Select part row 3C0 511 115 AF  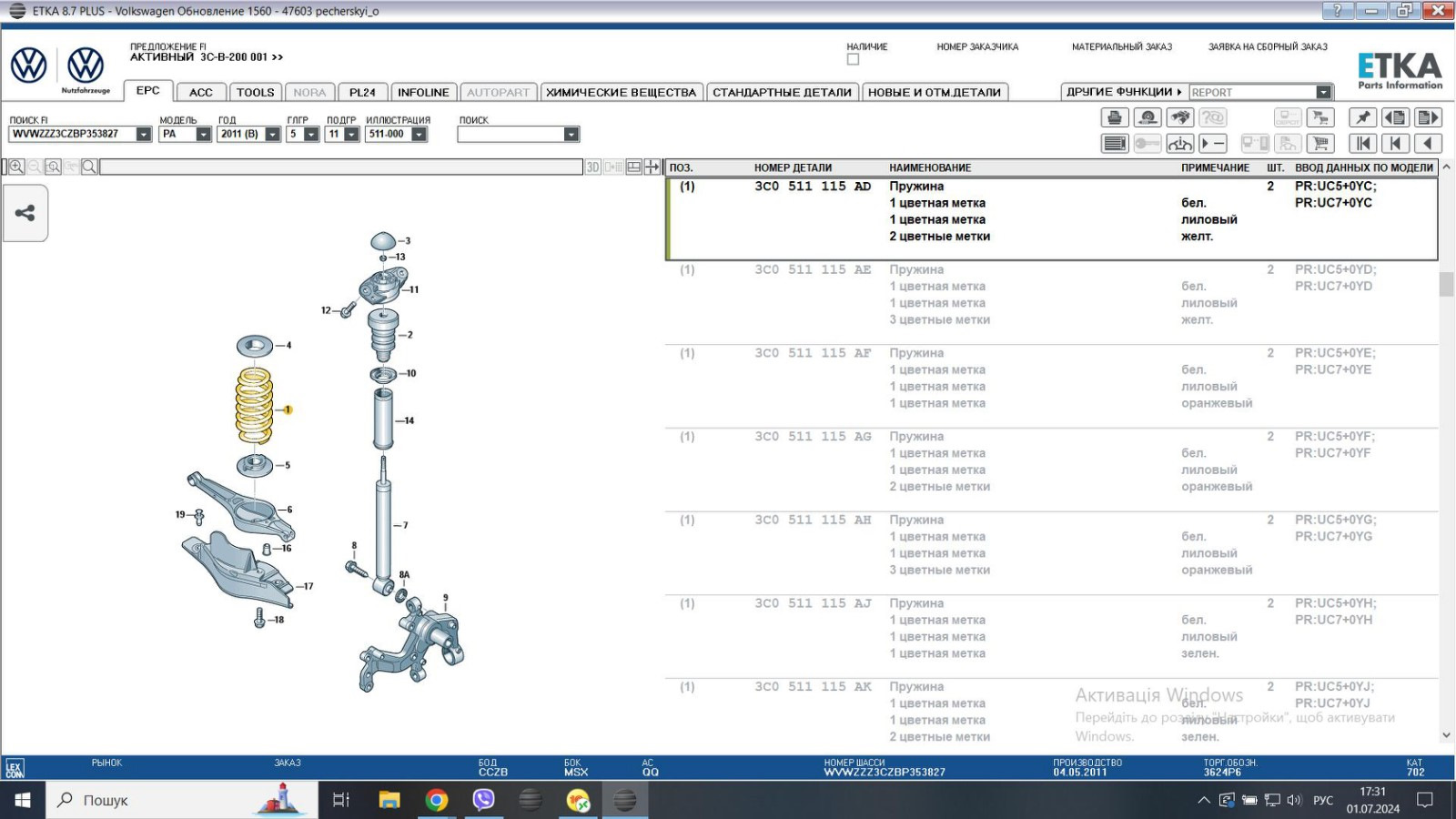click(x=812, y=353)
